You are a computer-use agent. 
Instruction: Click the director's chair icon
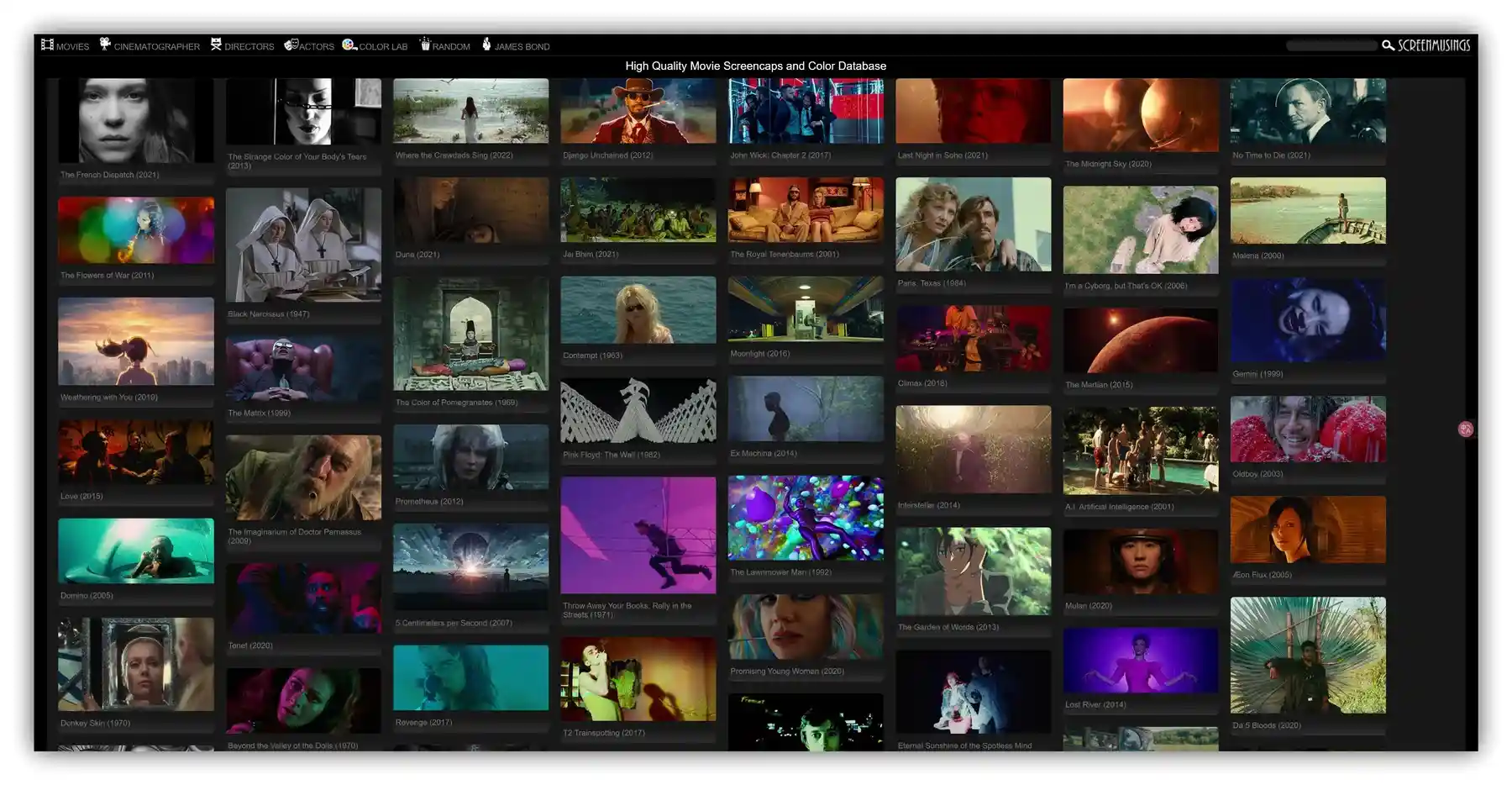pyautogui.click(x=216, y=44)
